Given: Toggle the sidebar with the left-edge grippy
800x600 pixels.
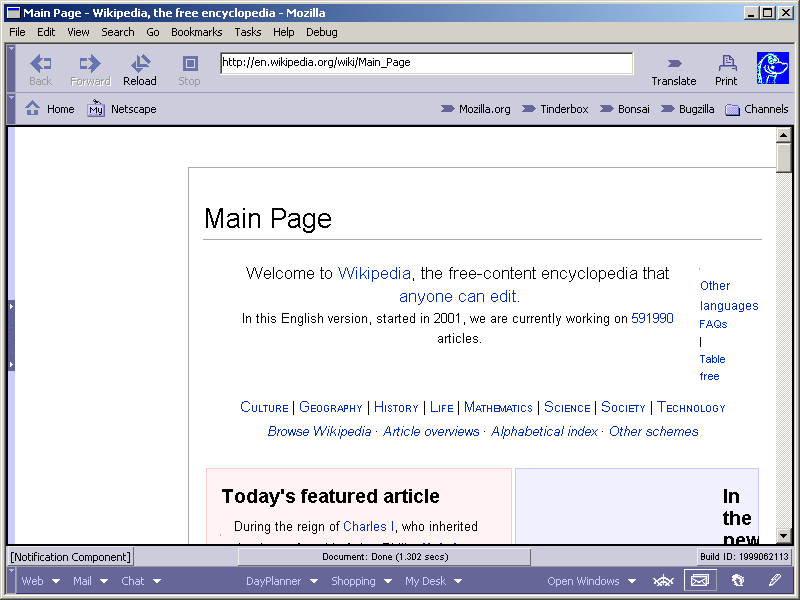Looking at the screenshot, I should pyautogui.click(x=11, y=335).
